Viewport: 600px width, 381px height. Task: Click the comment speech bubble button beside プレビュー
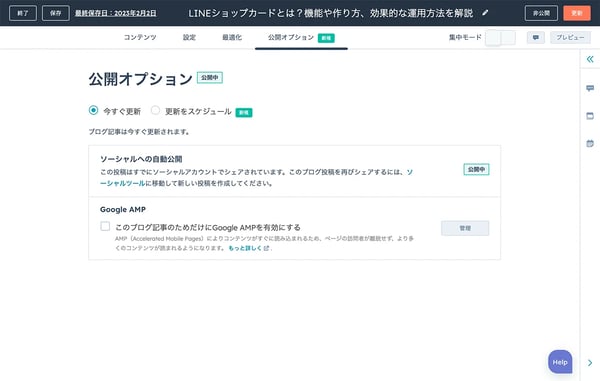coord(536,37)
